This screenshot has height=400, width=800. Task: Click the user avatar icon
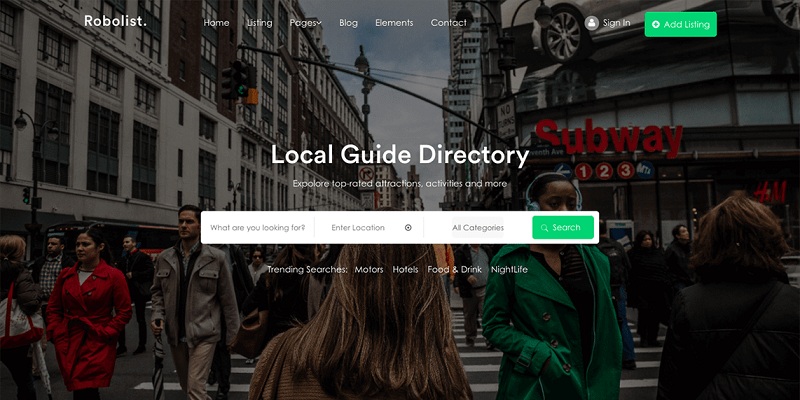point(591,23)
